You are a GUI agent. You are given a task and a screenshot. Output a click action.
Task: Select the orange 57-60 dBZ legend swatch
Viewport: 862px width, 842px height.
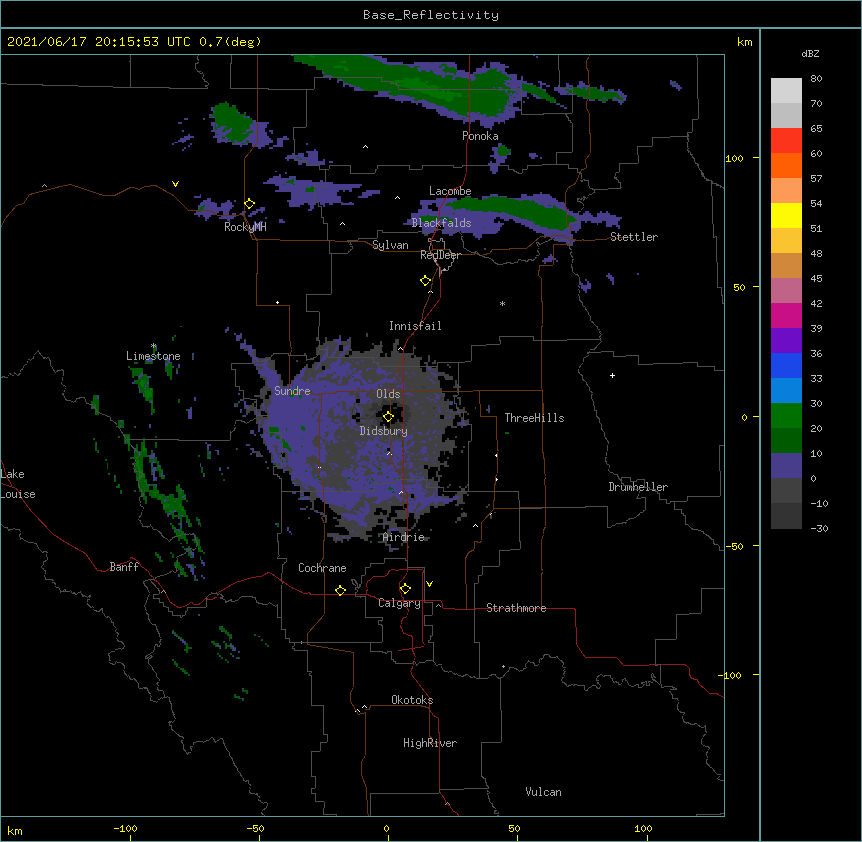coord(786,165)
